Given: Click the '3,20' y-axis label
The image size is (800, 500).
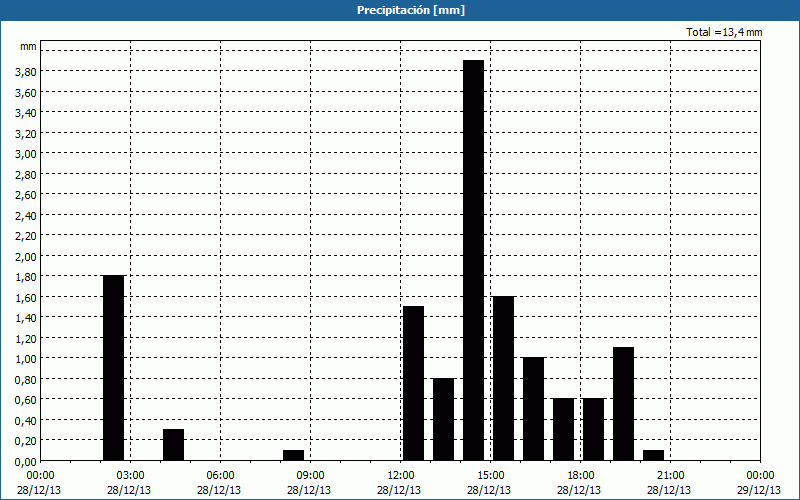Looking at the screenshot, I should click(x=26, y=133).
